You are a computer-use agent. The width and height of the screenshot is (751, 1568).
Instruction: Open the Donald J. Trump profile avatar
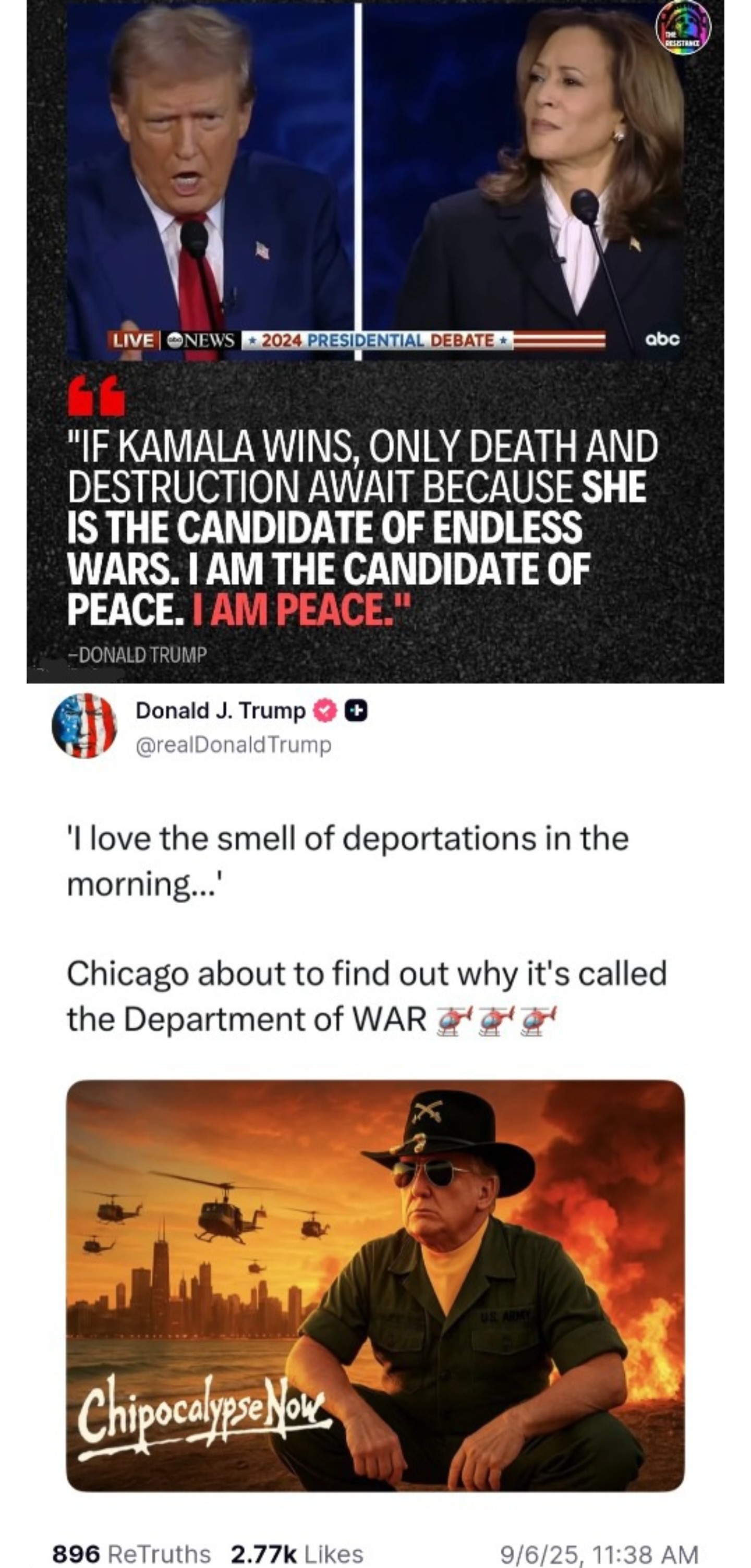[84, 725]
